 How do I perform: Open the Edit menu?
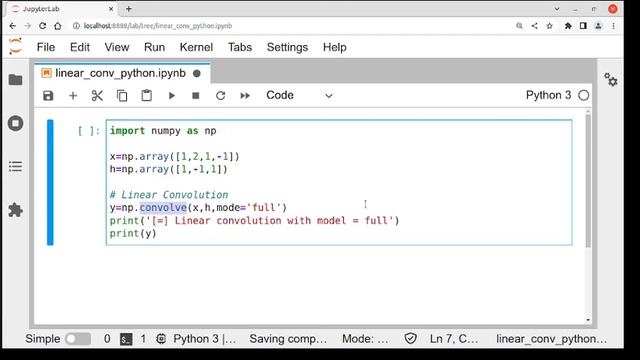pyautogui.click(x=80, y=47)
